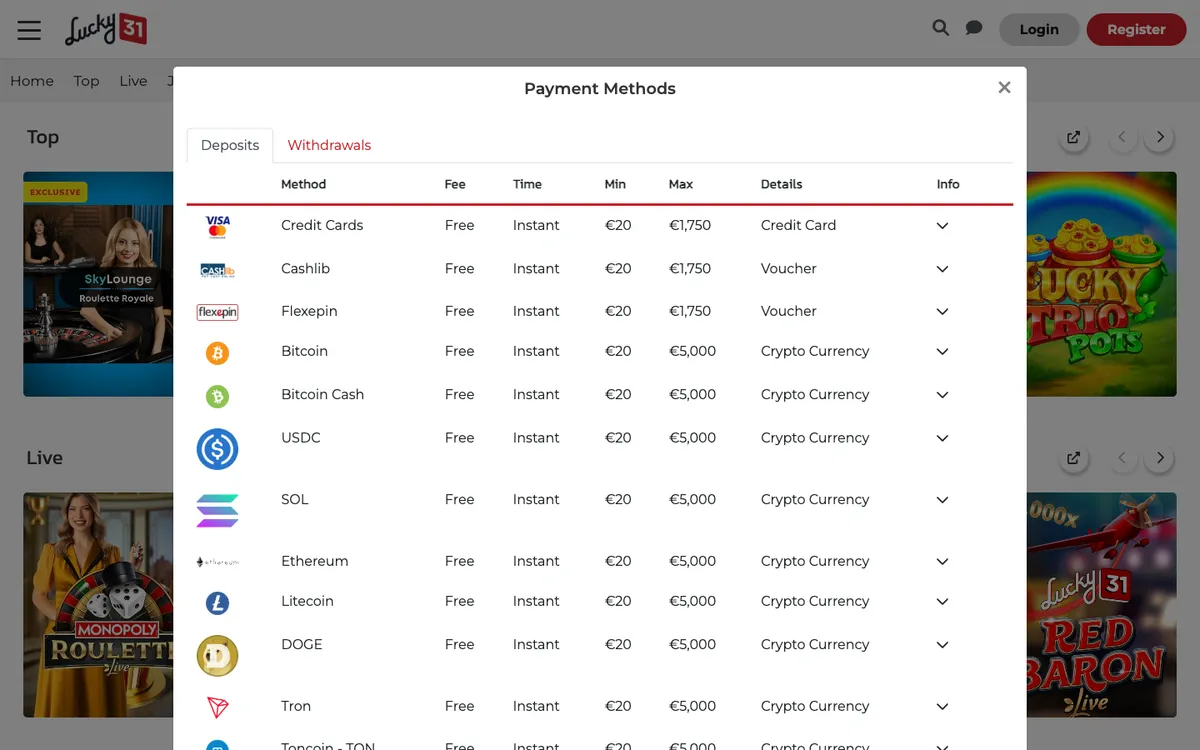
Task: Expand Litecoin info chevron
Action: click(942, 602)
